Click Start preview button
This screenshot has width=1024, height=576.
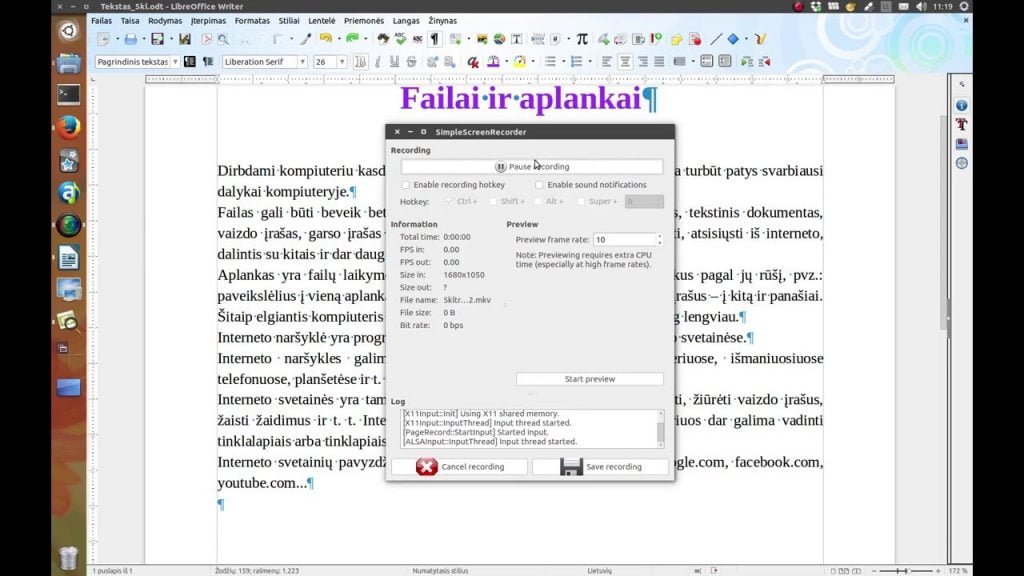tap(590, 379)
